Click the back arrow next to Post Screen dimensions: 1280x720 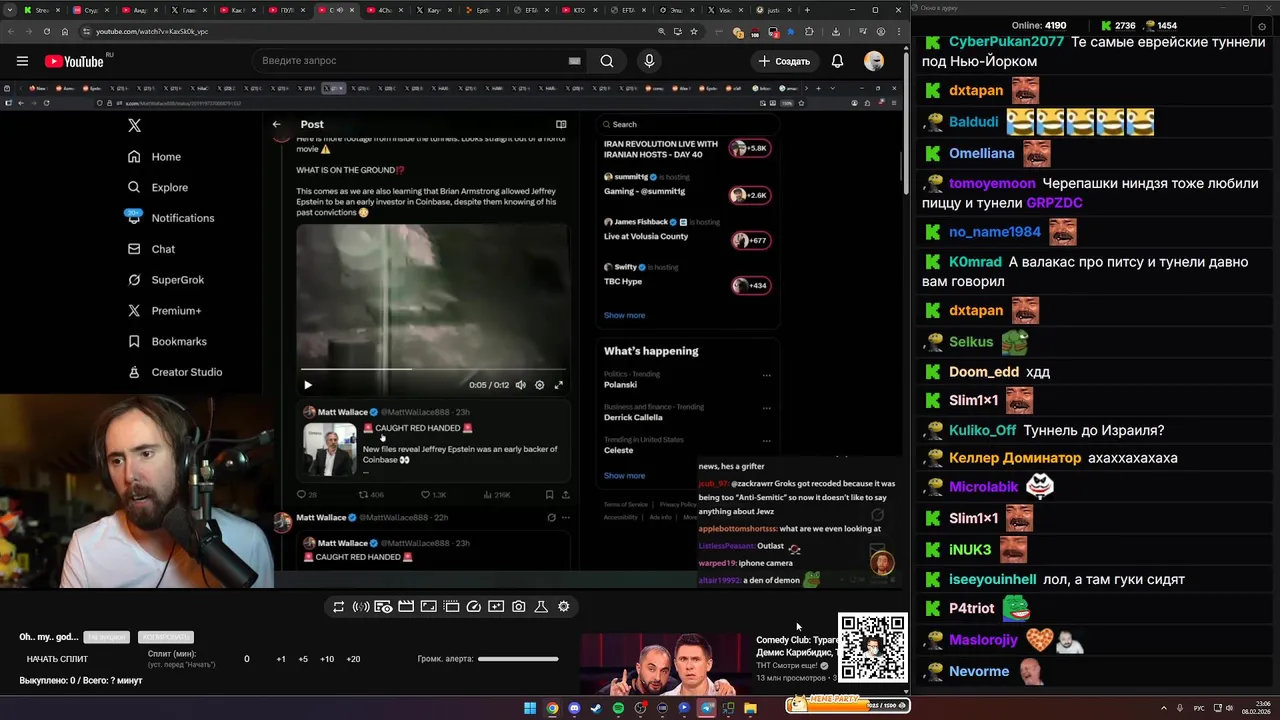pos(277,124)
